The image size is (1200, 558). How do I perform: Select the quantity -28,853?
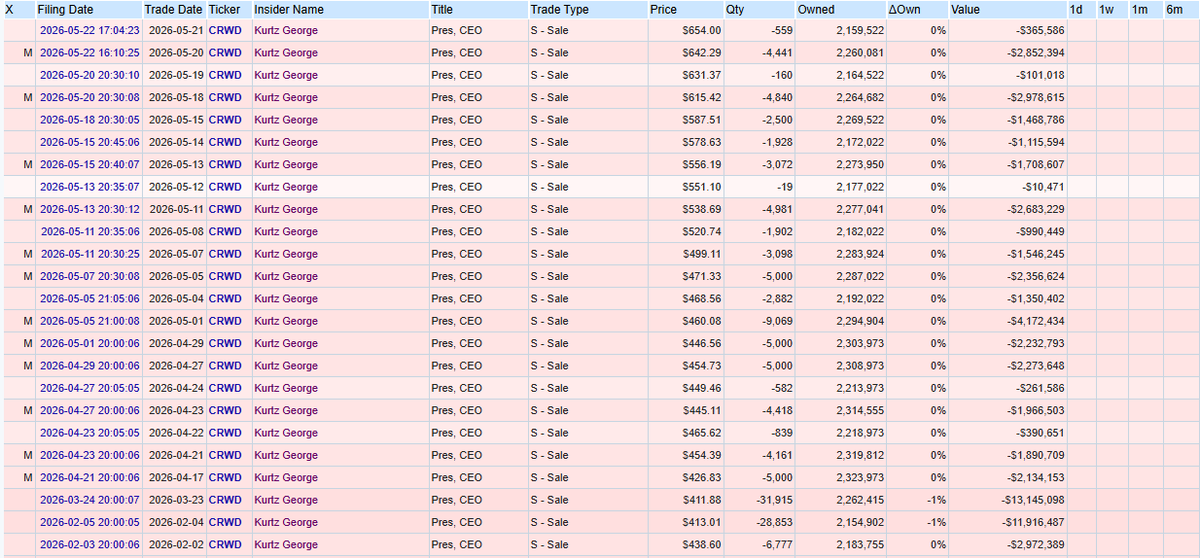pyautogui.click(x=773, y=523)
